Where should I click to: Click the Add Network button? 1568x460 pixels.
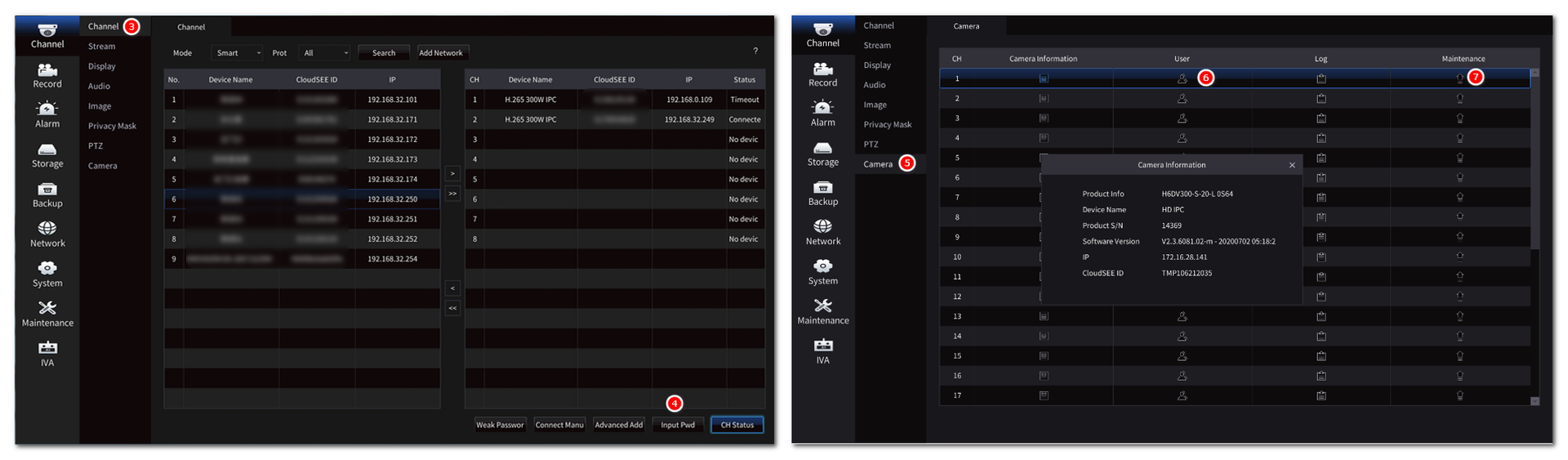click(441, 53)
